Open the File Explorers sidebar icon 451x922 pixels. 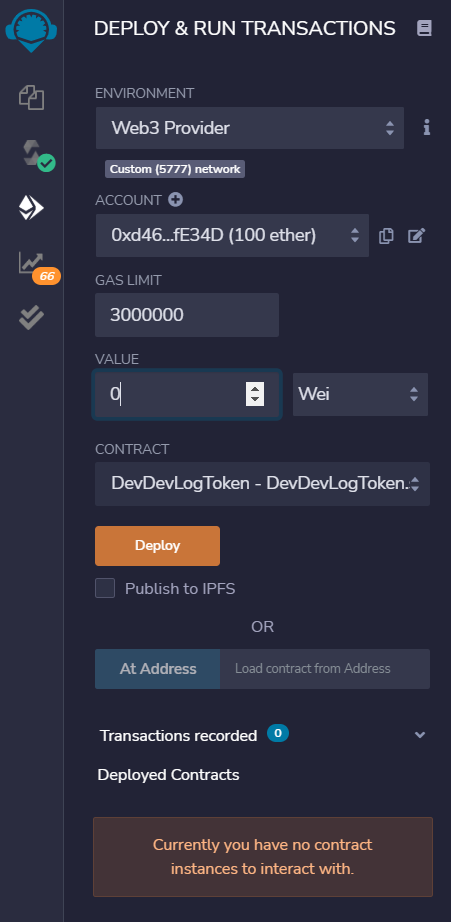[31, 97]
